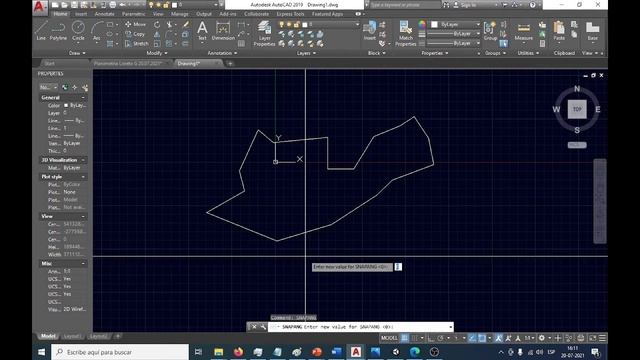
Task: Click Match Properties icon
Action: pyautogui.click(x=405, y=33)
